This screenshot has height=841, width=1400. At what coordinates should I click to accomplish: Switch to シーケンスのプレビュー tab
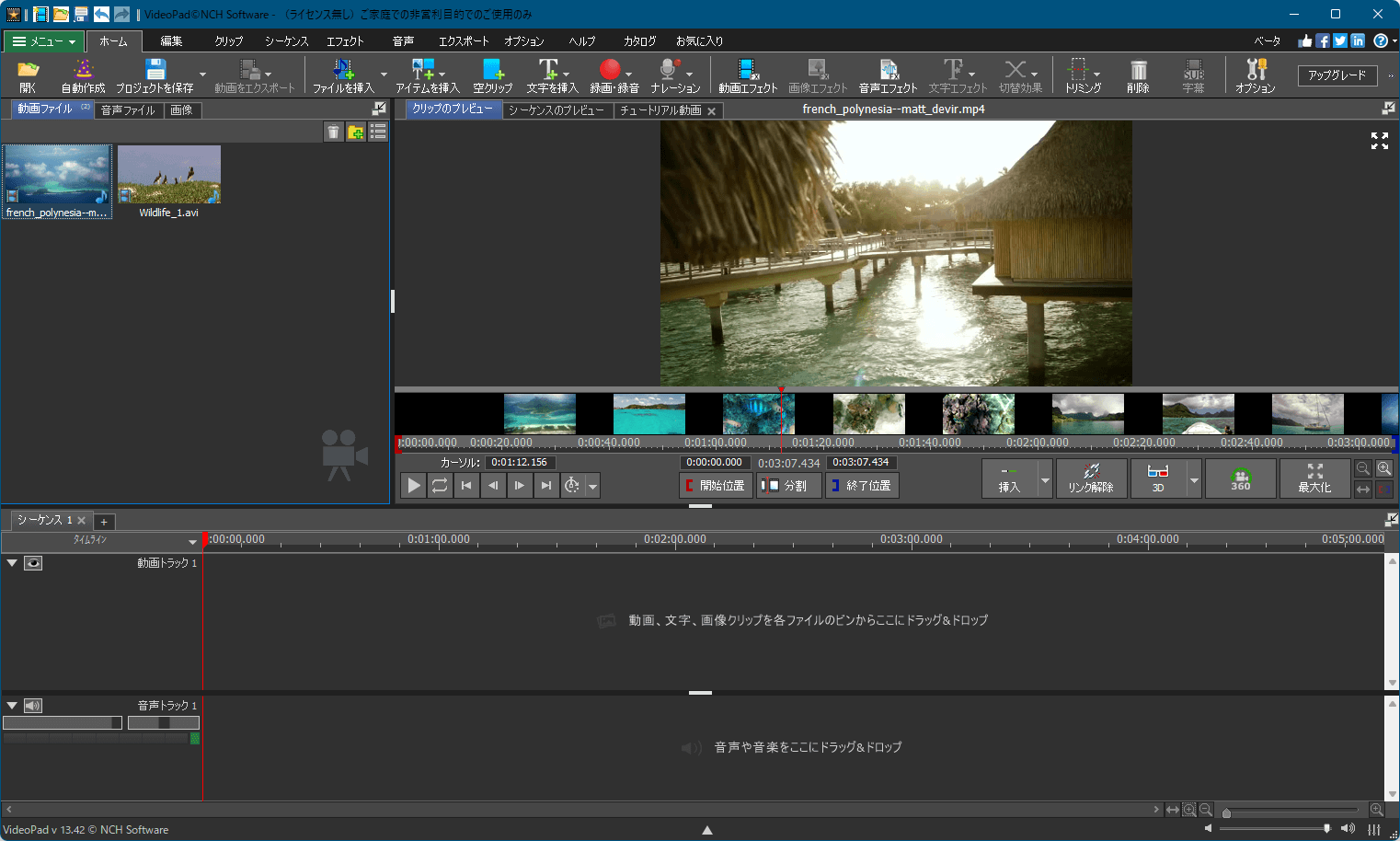pyautogui.click(x=557, y=110)
